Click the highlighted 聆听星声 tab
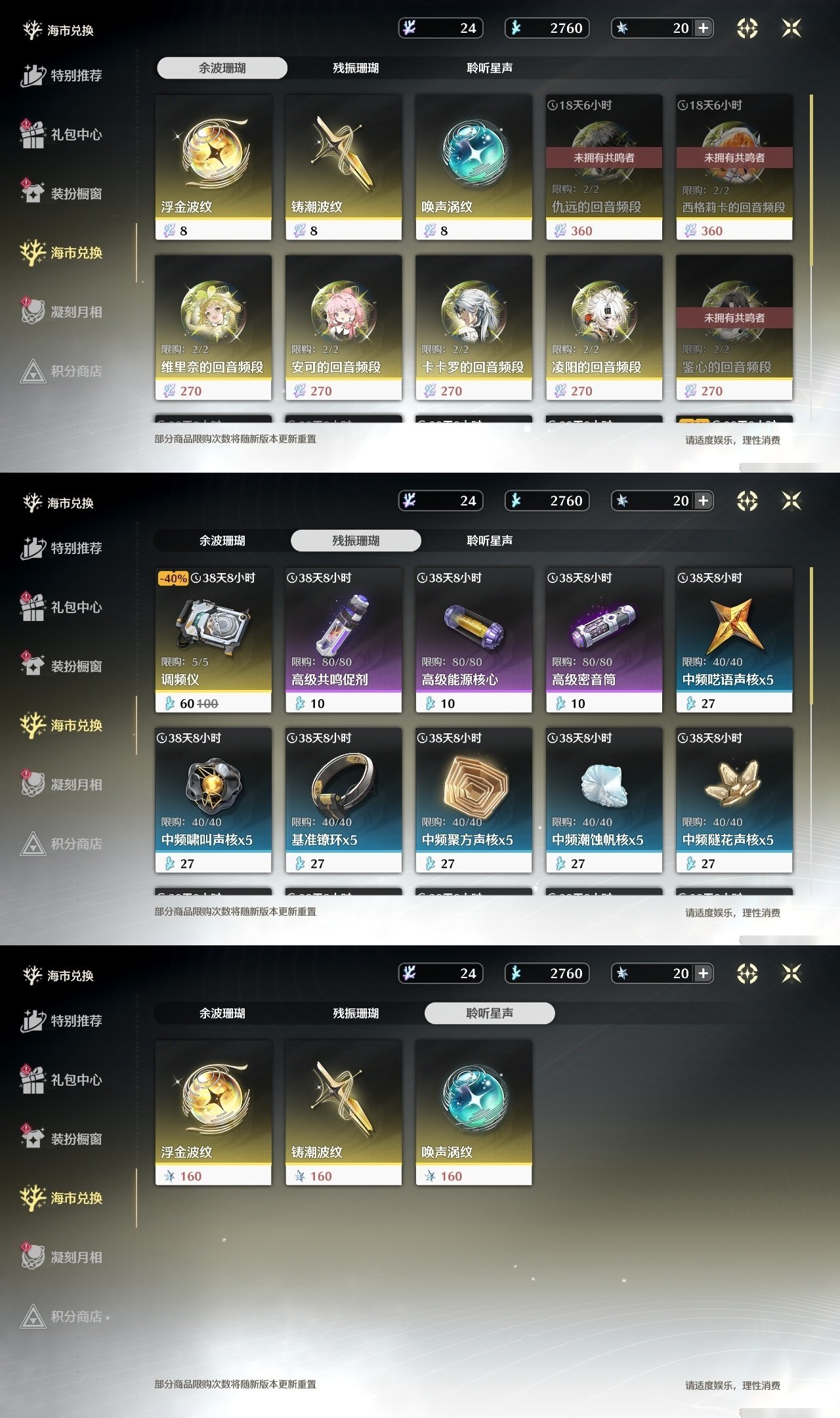 point(490,1013)
